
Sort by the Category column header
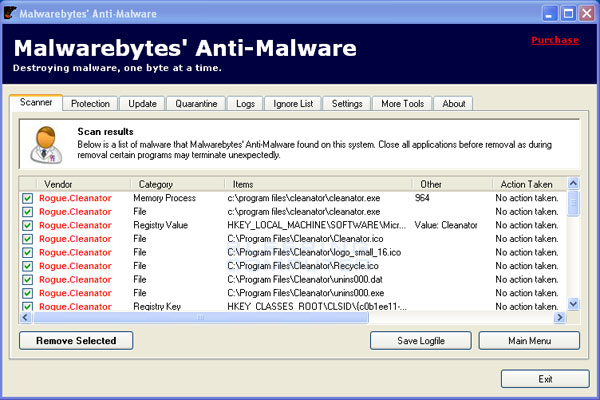tap(178, 184)
